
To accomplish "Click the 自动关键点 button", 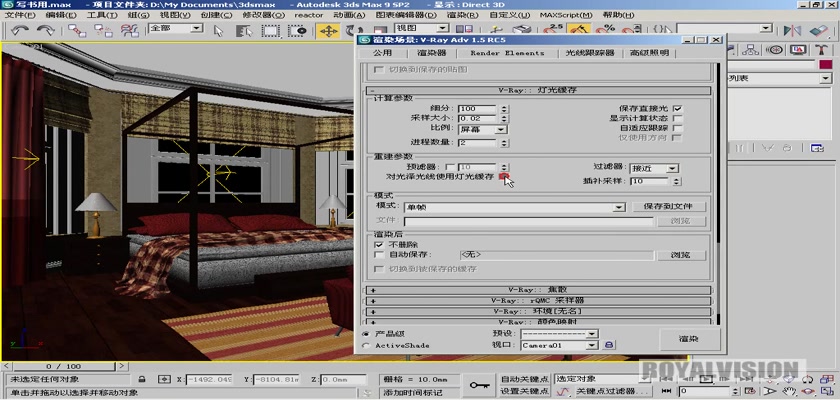I will click(x=524, y=379).
